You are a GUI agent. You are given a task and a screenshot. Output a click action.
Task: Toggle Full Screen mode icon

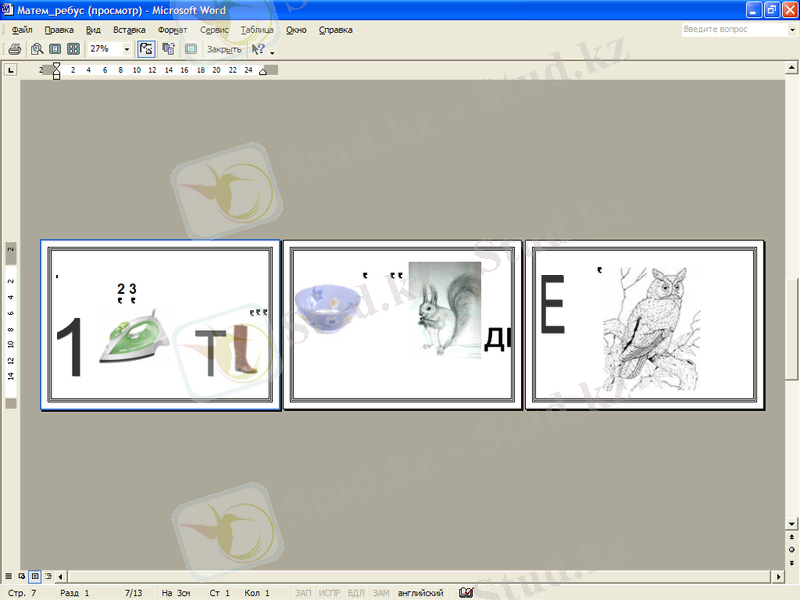coord(190,49)
